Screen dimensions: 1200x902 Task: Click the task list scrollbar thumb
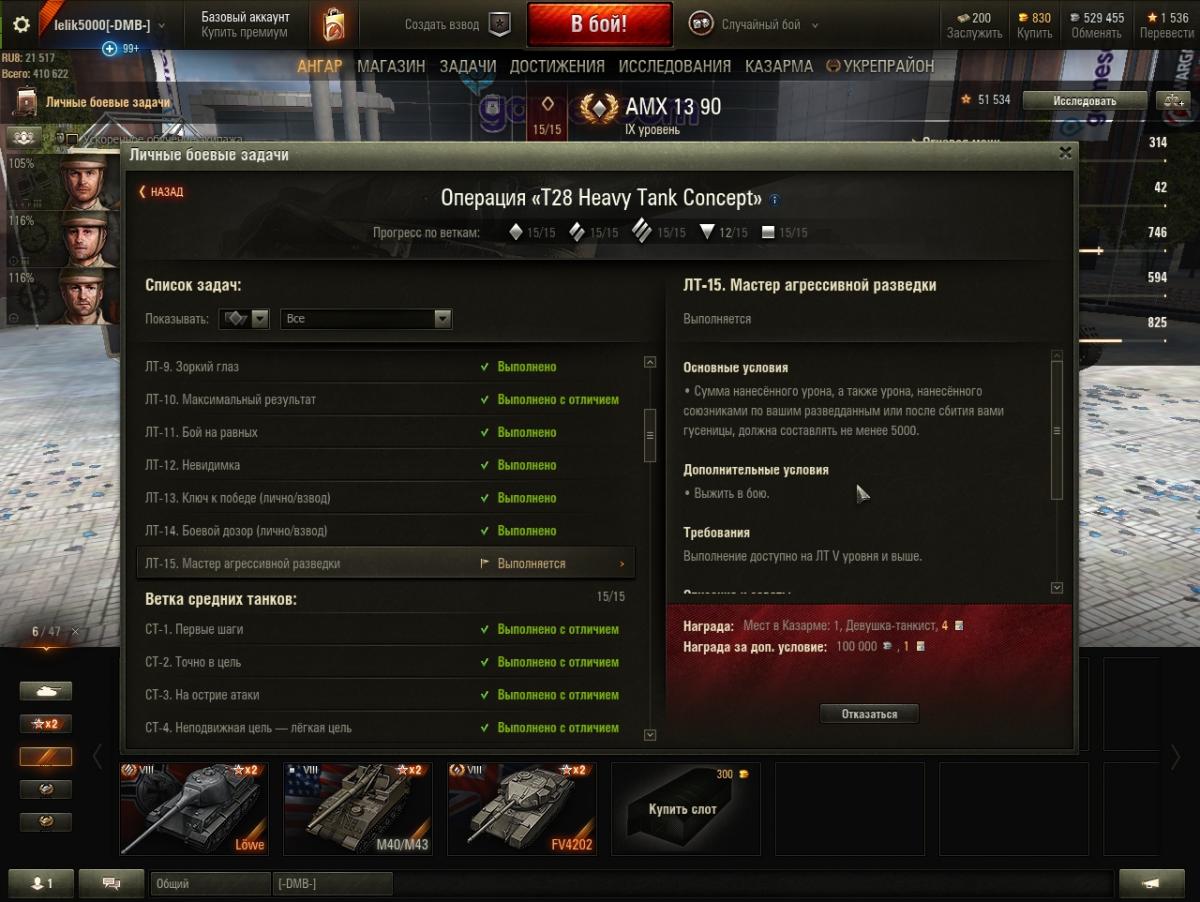pyautogui.click(x=650, y=436)
